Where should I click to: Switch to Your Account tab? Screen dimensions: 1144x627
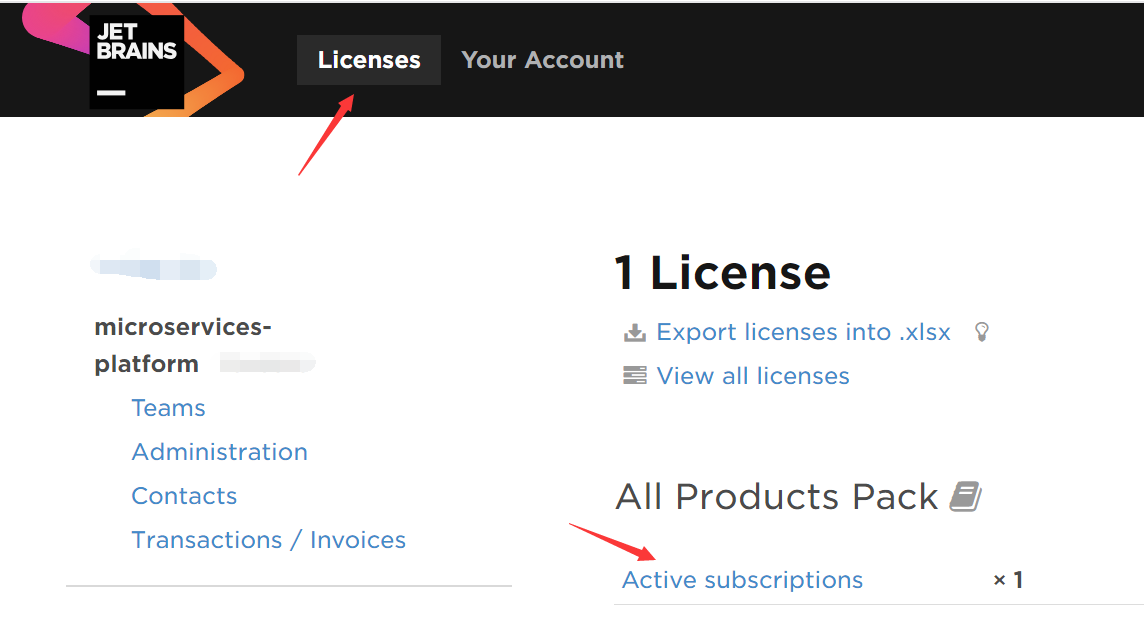[542, 60]
